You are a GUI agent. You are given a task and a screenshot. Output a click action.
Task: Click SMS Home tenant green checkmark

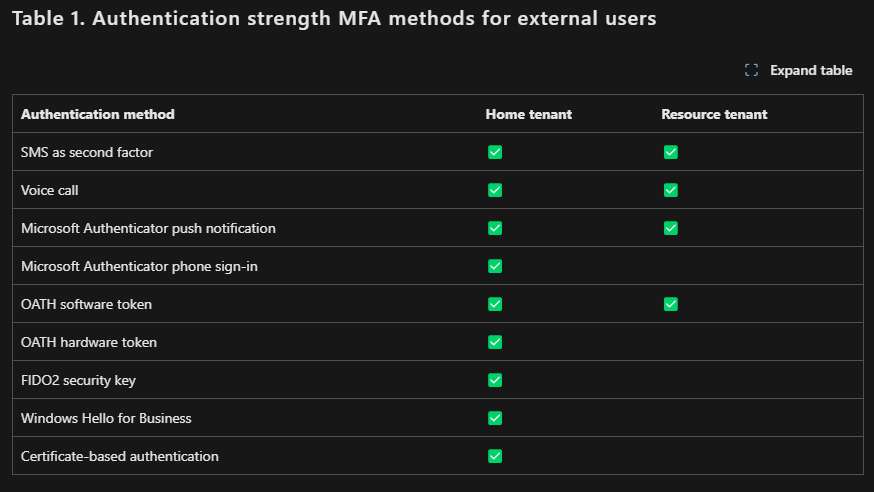495,152
